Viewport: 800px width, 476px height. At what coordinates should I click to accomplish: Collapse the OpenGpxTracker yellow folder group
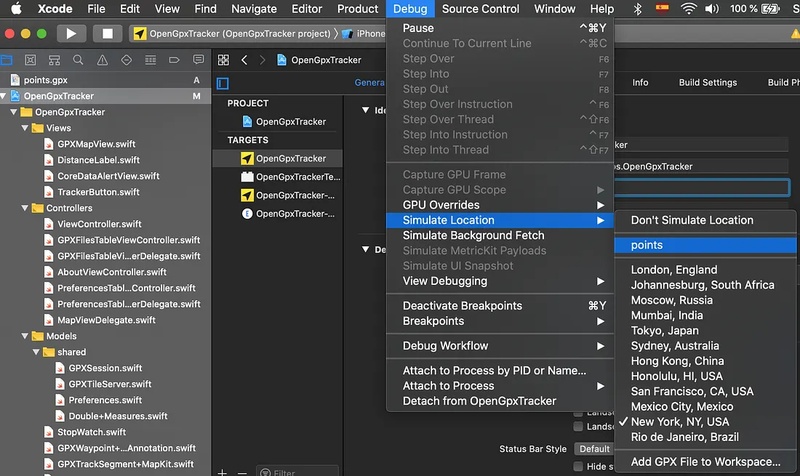click(x=14, y=112)
